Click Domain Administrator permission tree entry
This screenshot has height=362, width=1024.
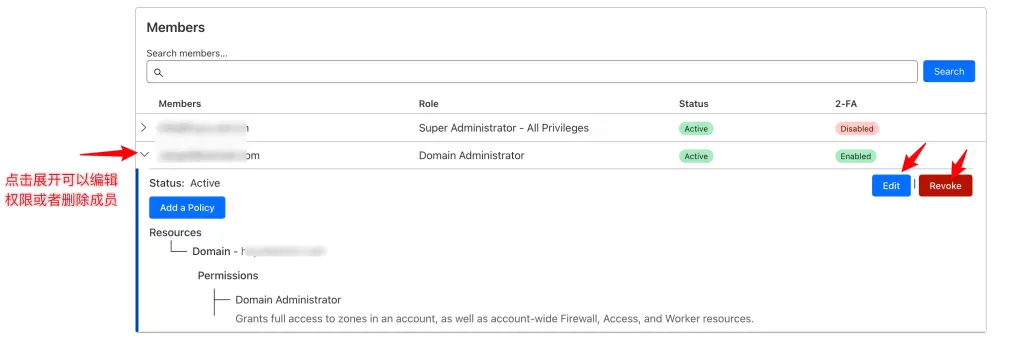tap(288, 300)
